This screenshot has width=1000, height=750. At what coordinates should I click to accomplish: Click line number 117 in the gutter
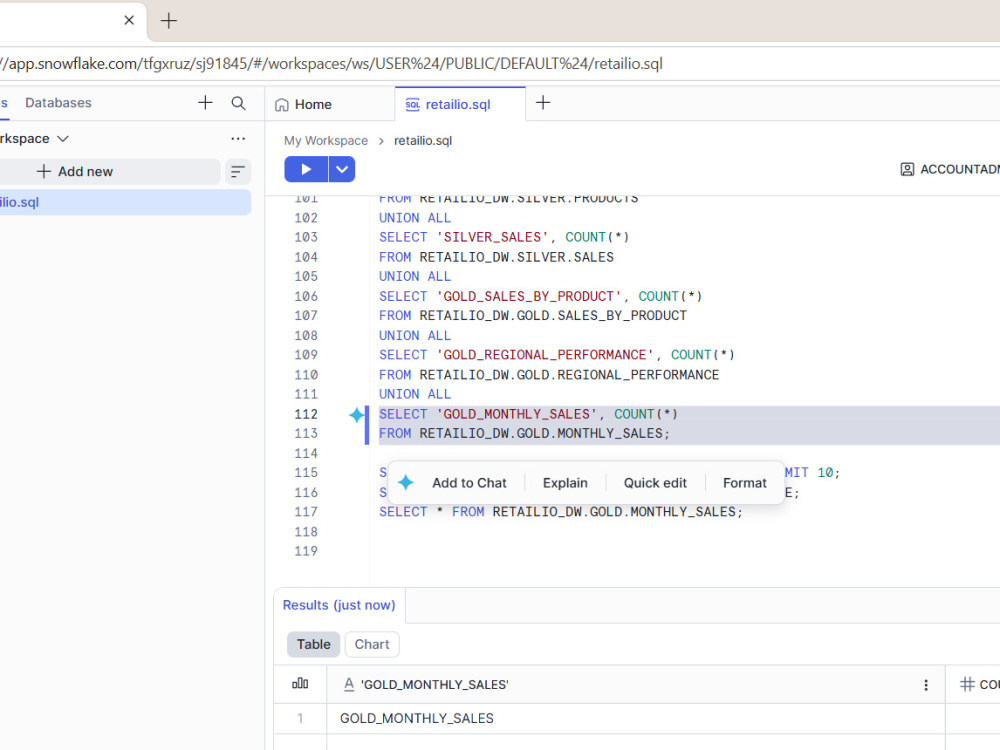coord(305,512)
